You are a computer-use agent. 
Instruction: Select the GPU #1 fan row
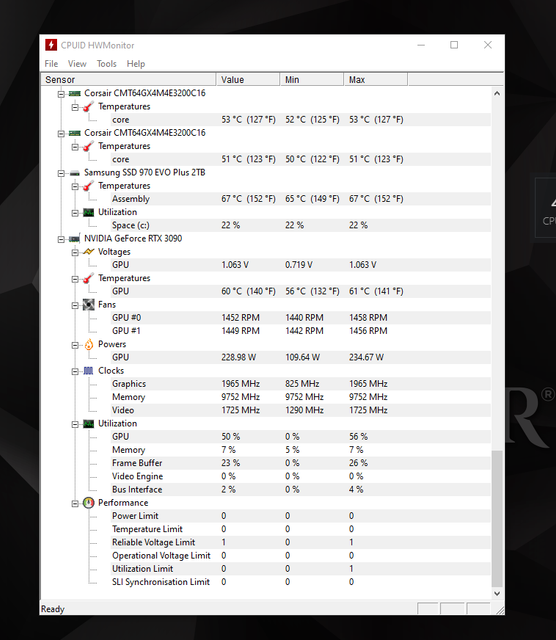coord(301,331)
